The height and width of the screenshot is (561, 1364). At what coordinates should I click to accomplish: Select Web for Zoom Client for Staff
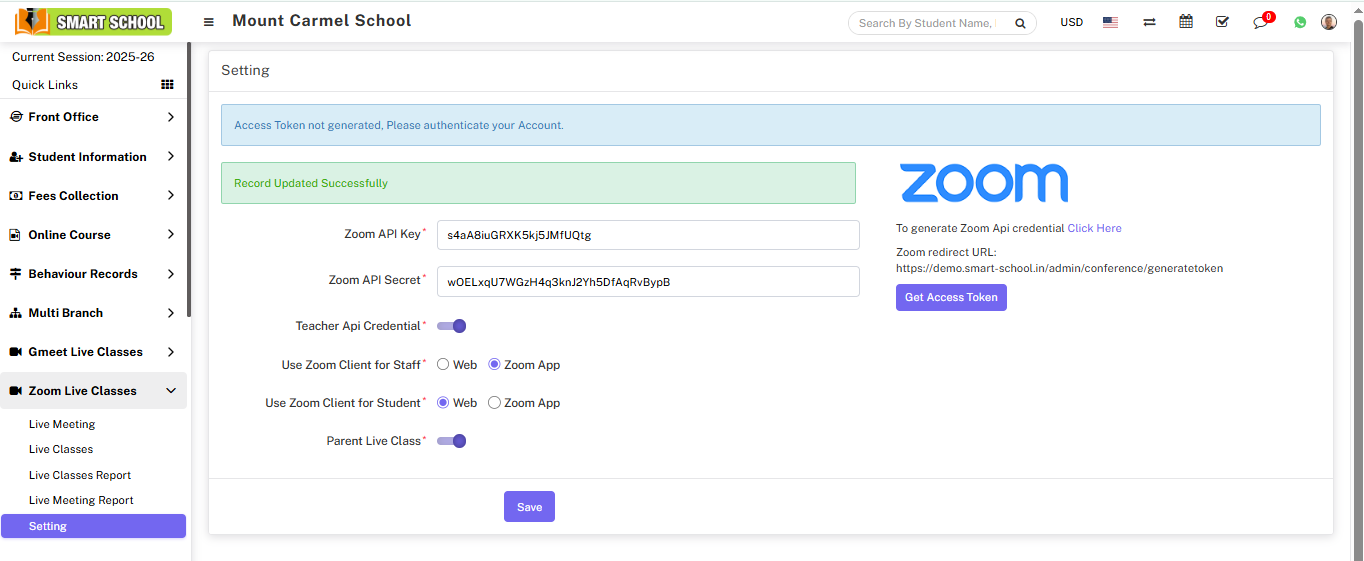tap(443, 365)
